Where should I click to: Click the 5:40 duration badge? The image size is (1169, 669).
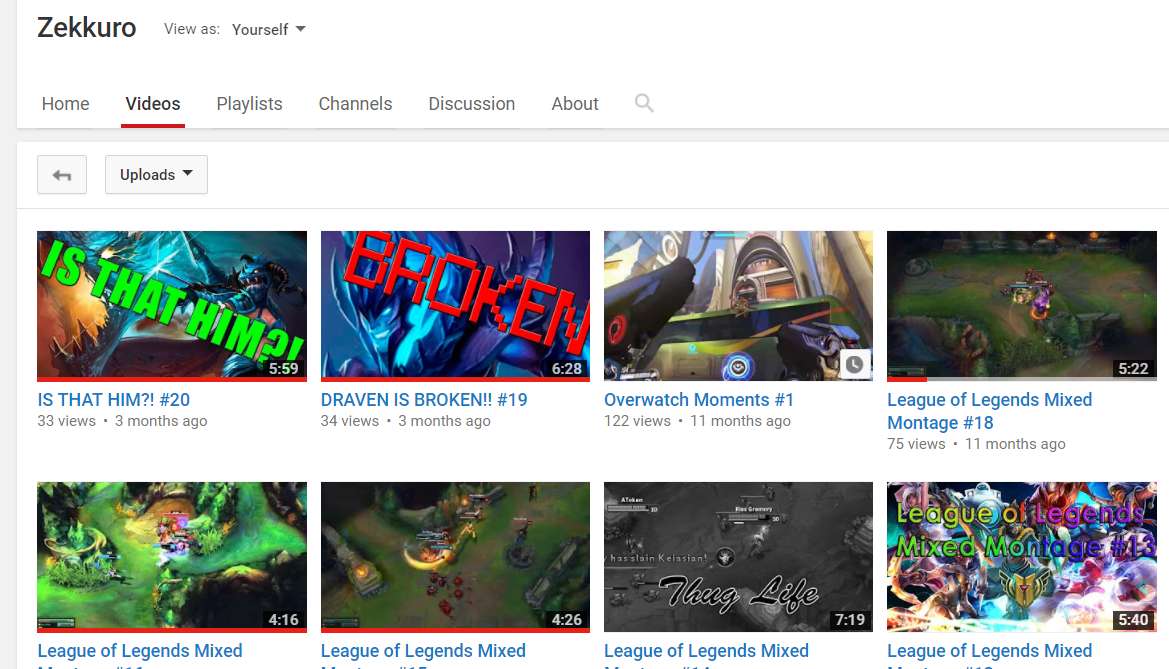1133,620
